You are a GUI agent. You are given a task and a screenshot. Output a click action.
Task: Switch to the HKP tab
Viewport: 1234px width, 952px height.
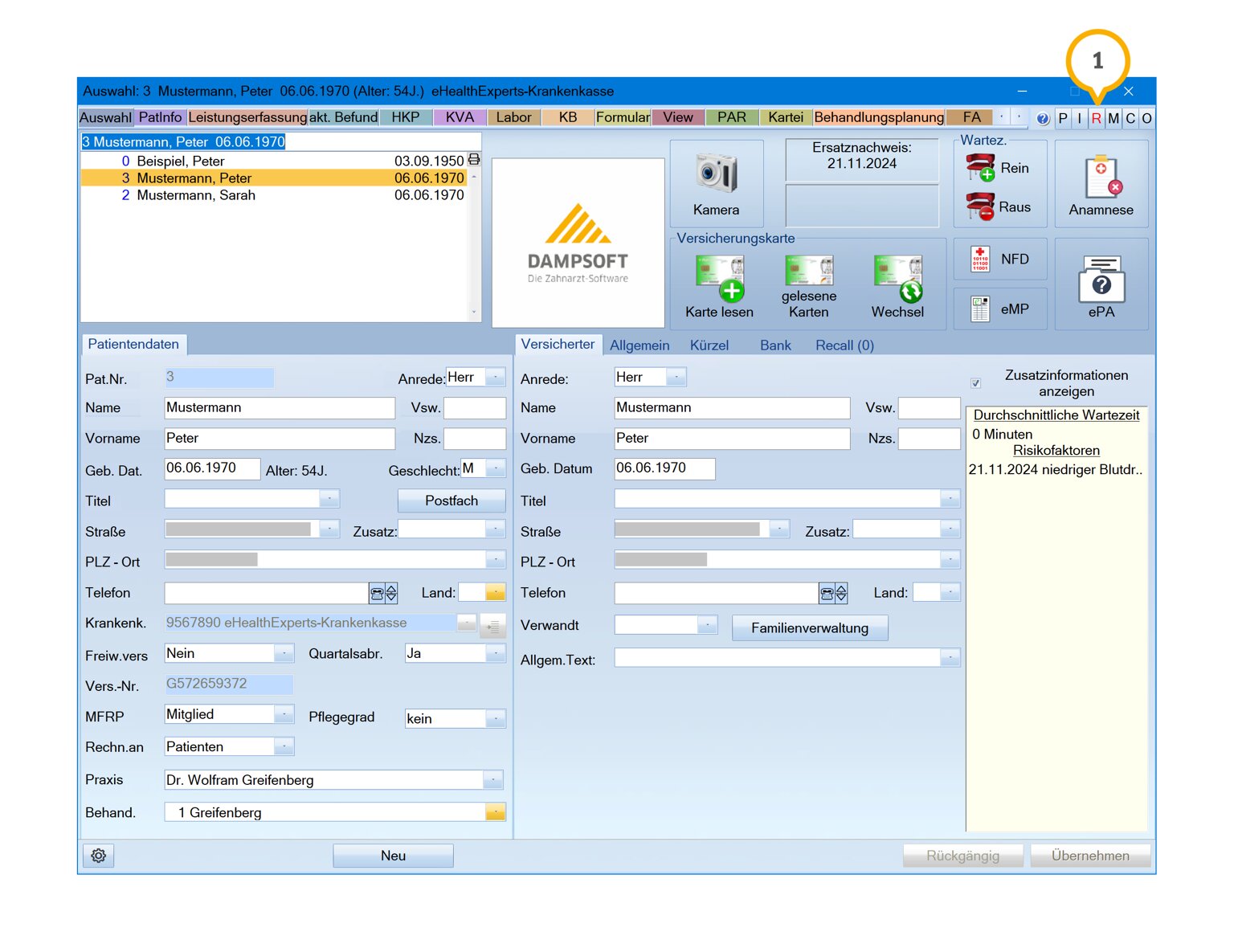tap(406, 117)
